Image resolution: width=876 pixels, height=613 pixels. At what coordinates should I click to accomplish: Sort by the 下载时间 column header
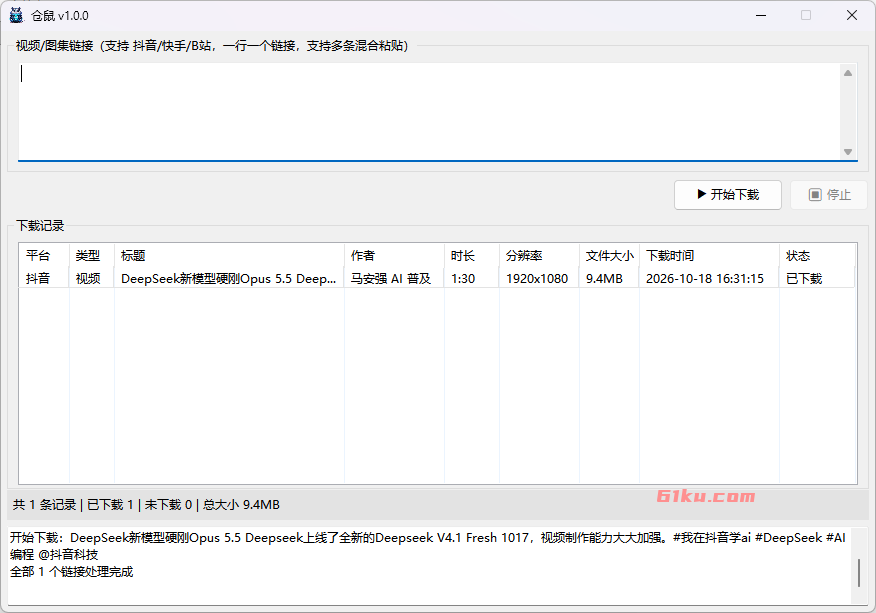(709, 255)
